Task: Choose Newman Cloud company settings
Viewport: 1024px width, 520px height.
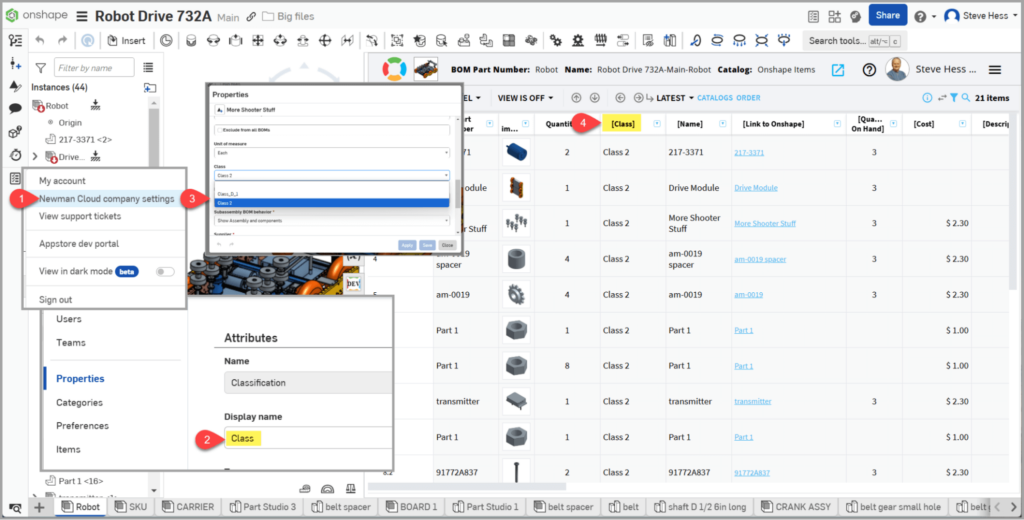Action: coord(106,199)
